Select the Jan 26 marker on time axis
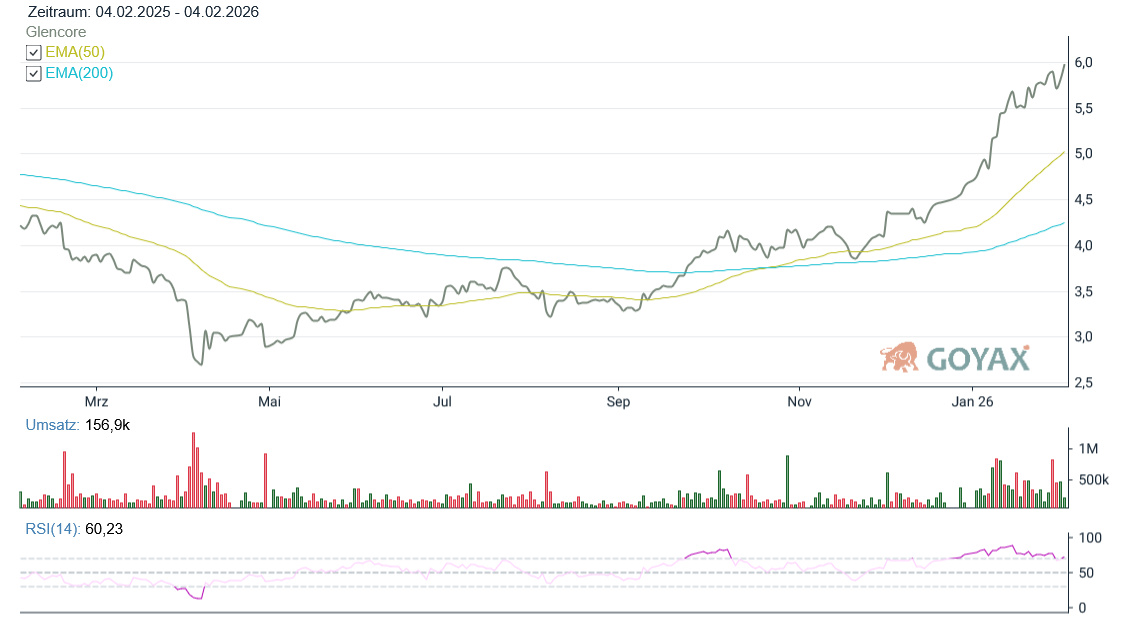The height and width of the screenshot is (617, 1140). click(972, 401)
